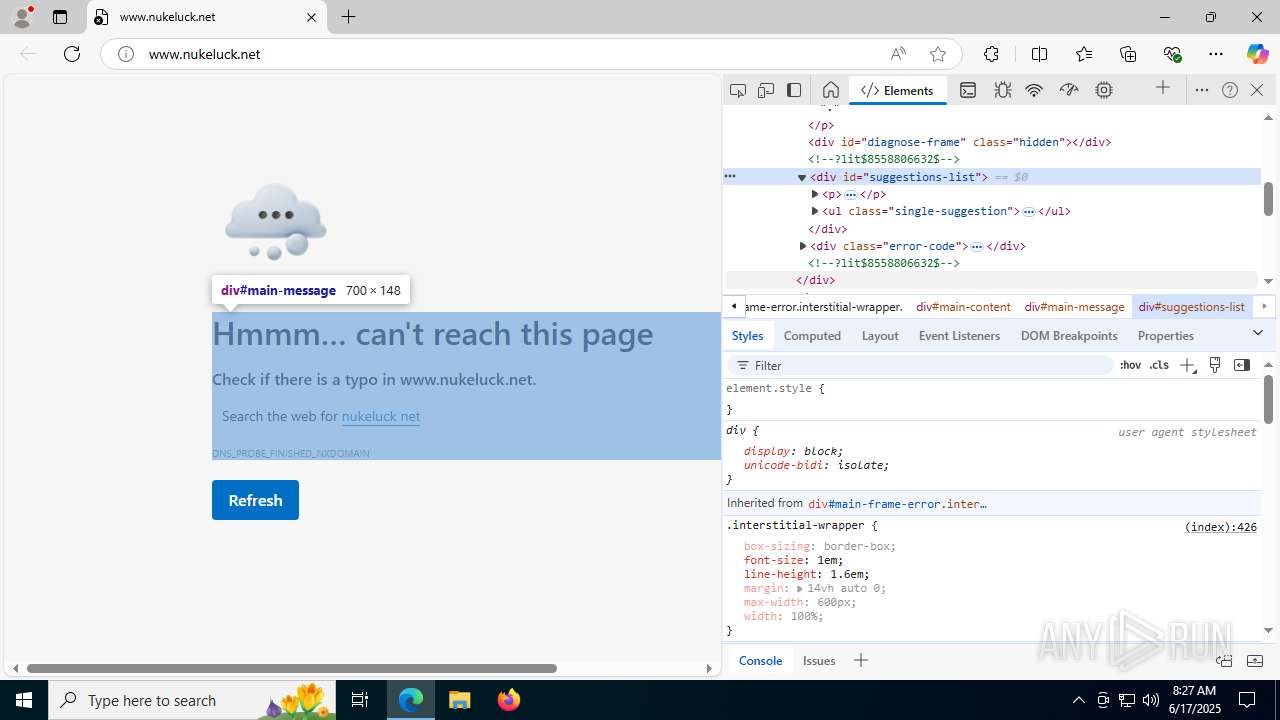Open Firefox from the taskbar

click(x=509, y=700)
